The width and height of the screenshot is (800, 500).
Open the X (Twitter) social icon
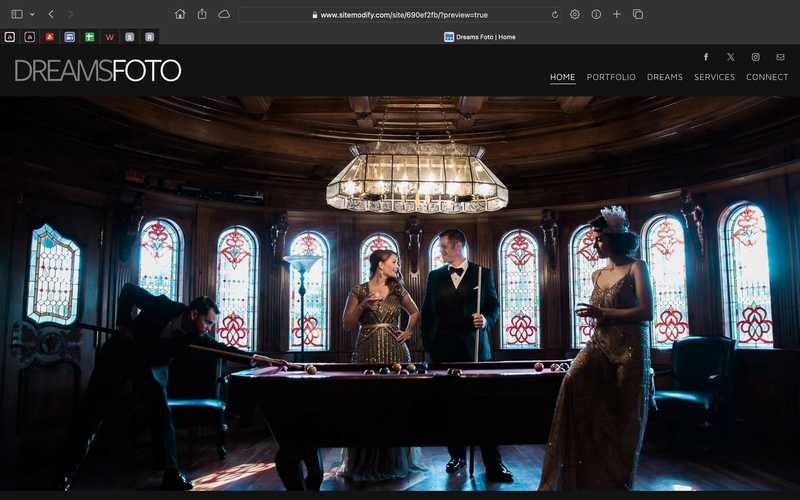click(731, 57)
